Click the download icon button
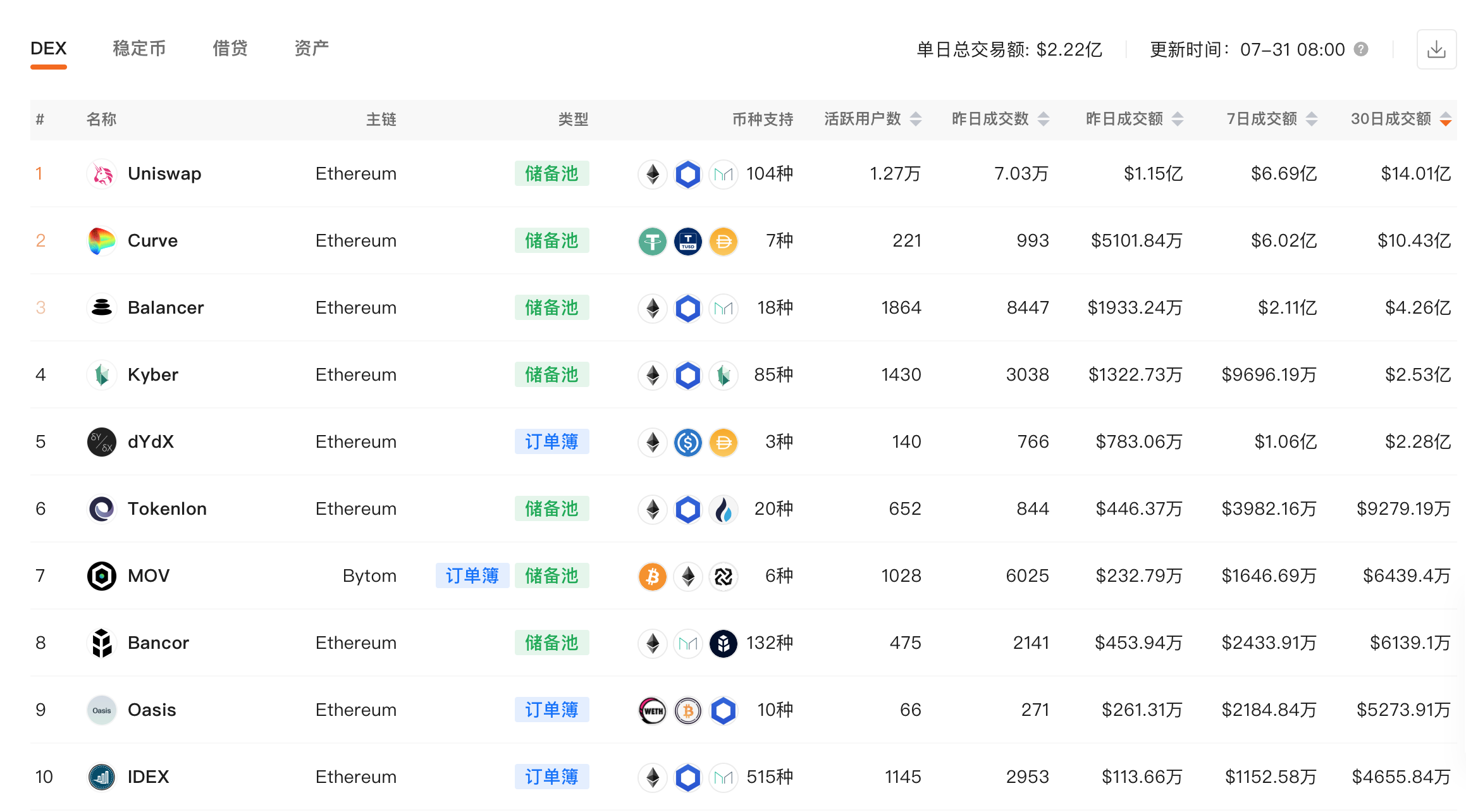The height and width of the screenshot is (812, 1466). coord(1436,49)
